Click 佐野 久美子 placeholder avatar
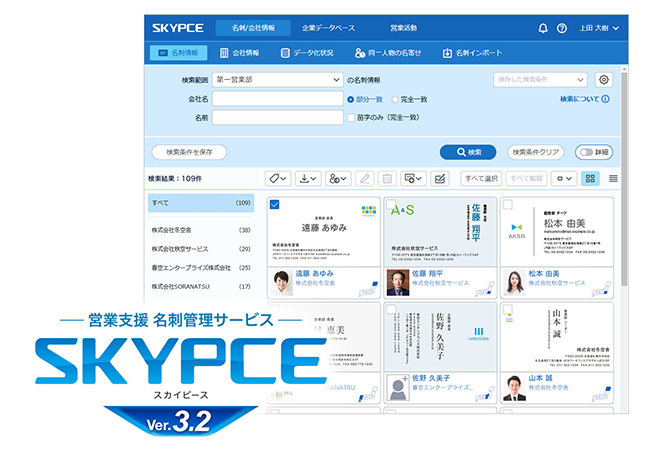 [x=398, y=387]
